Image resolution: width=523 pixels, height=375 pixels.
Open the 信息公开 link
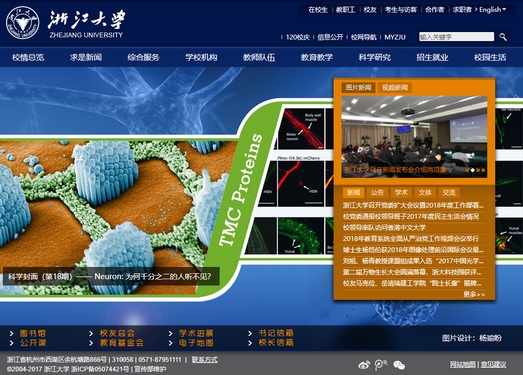coord(330,37)
